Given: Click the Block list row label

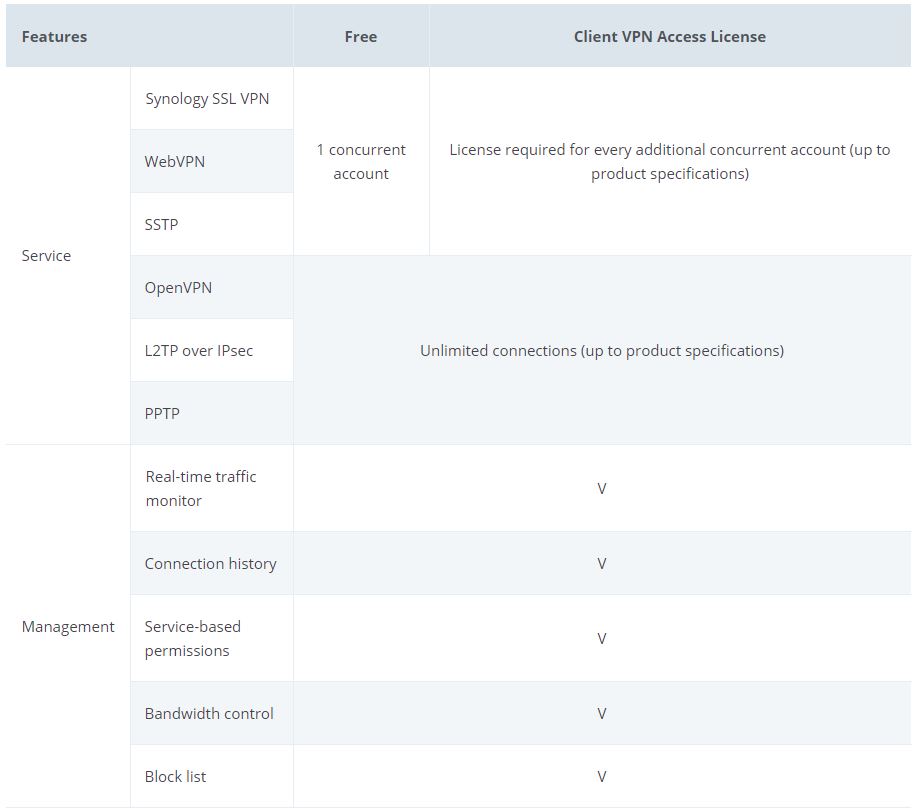Looking at the screenshot, I should [x=176, y=777].
